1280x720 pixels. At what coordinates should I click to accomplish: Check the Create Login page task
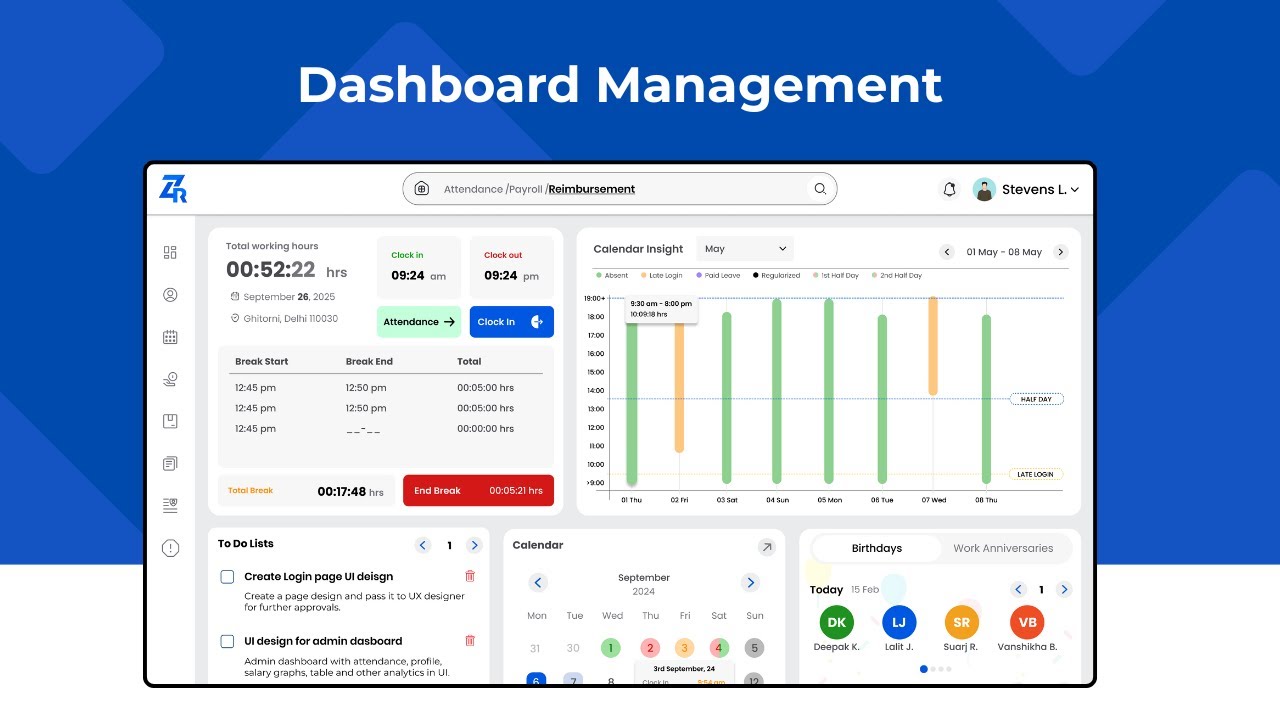click(227, 577)
